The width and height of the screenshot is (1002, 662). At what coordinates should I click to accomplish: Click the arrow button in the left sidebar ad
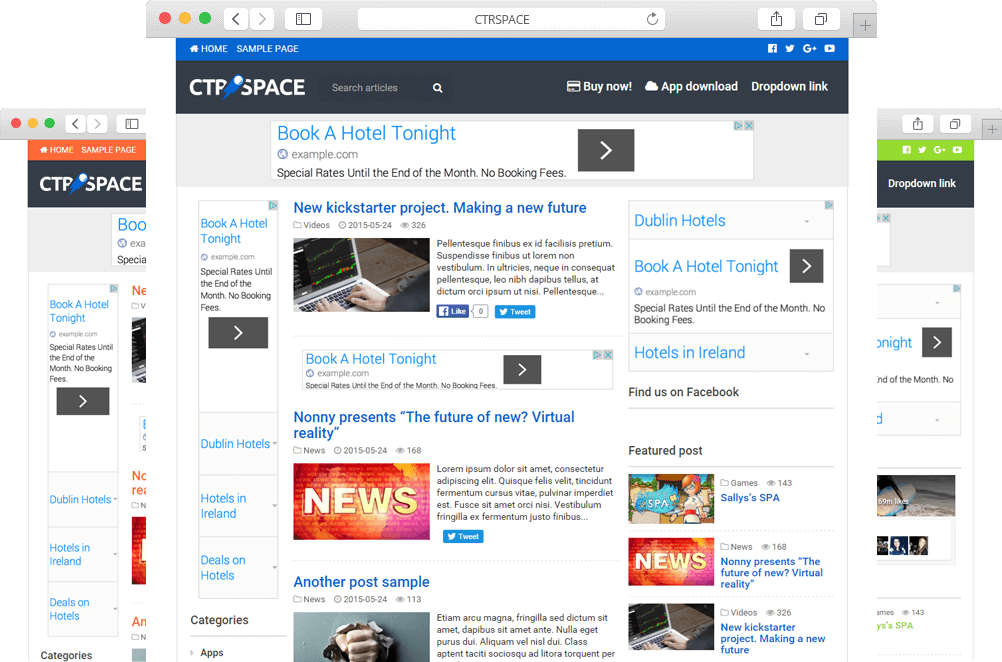pos(238,333)
